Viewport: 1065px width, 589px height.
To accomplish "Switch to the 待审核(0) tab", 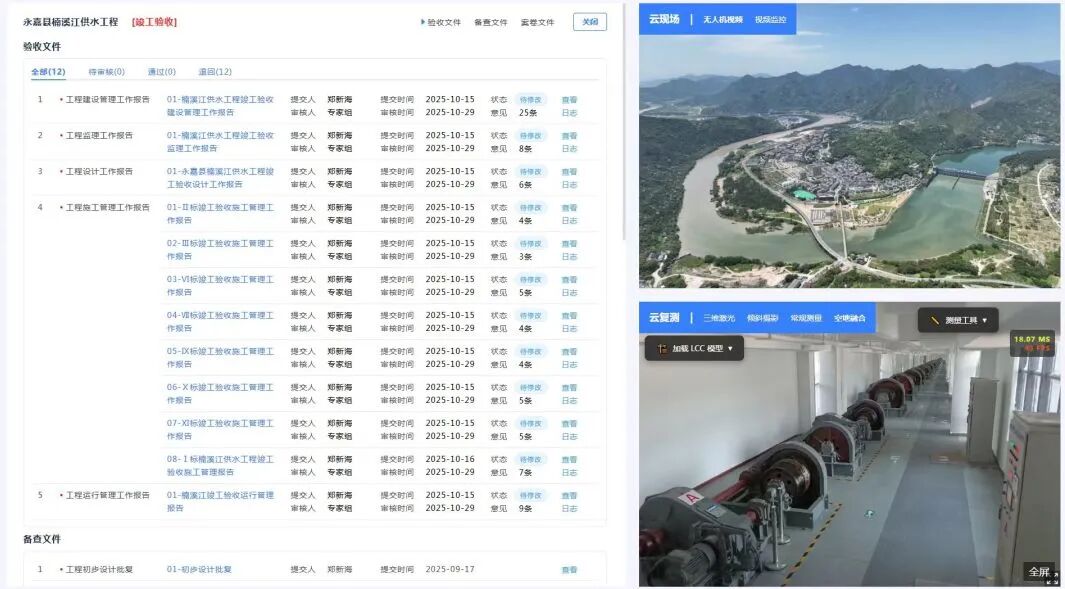I will tap(106, 72).
